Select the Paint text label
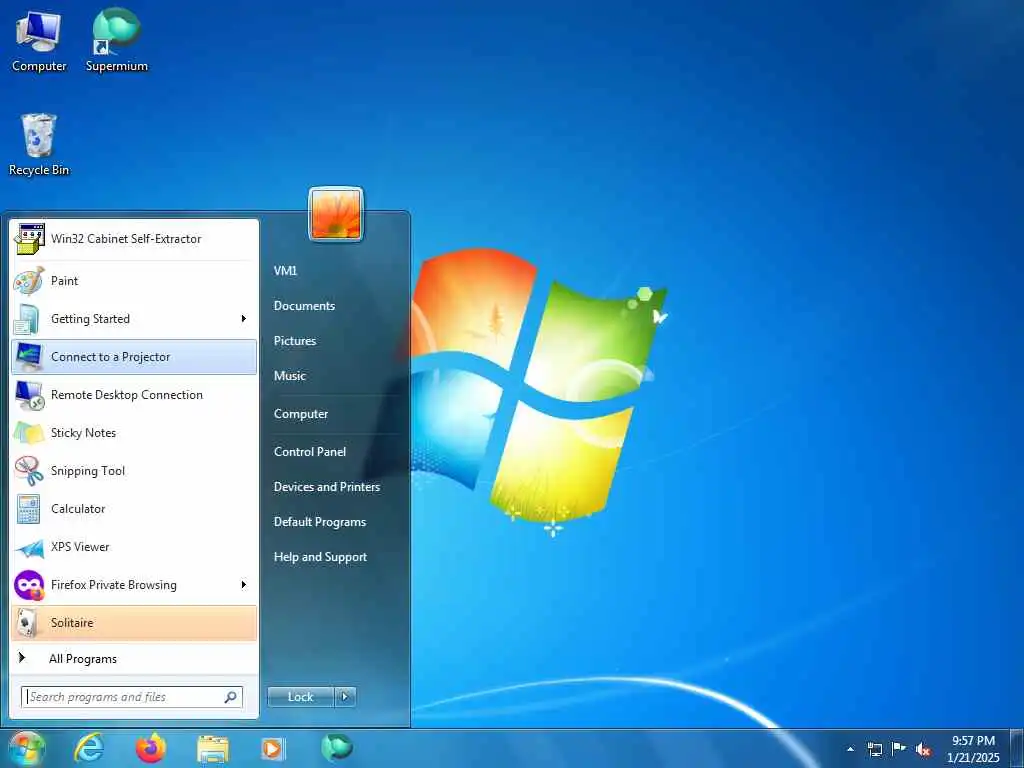 (x=65, y=281)
